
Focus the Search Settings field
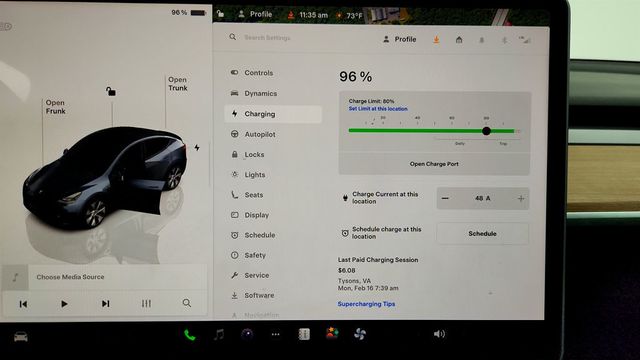267,38
